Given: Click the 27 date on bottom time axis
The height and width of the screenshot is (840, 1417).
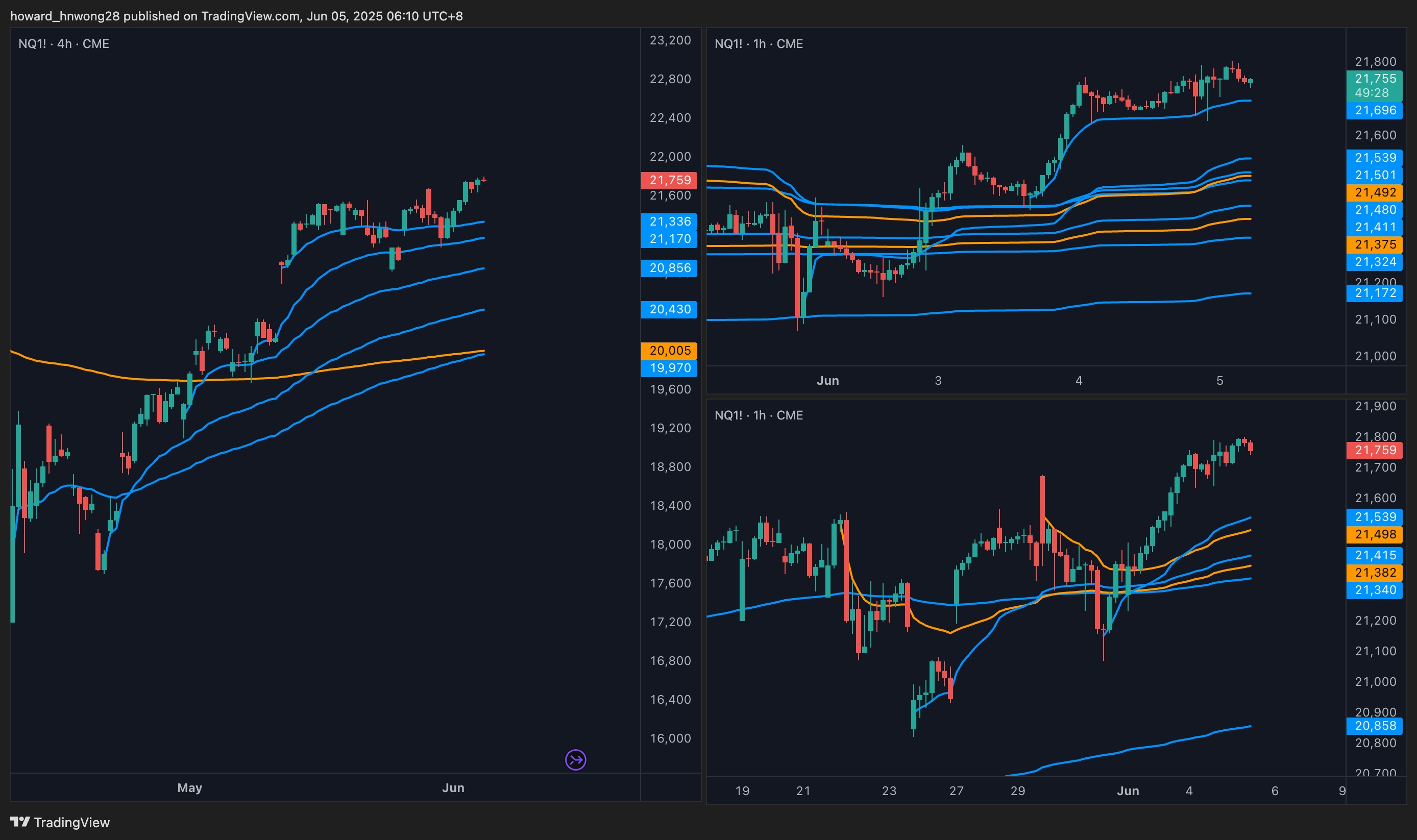Looking at the screenshot, I should (956, 791).
